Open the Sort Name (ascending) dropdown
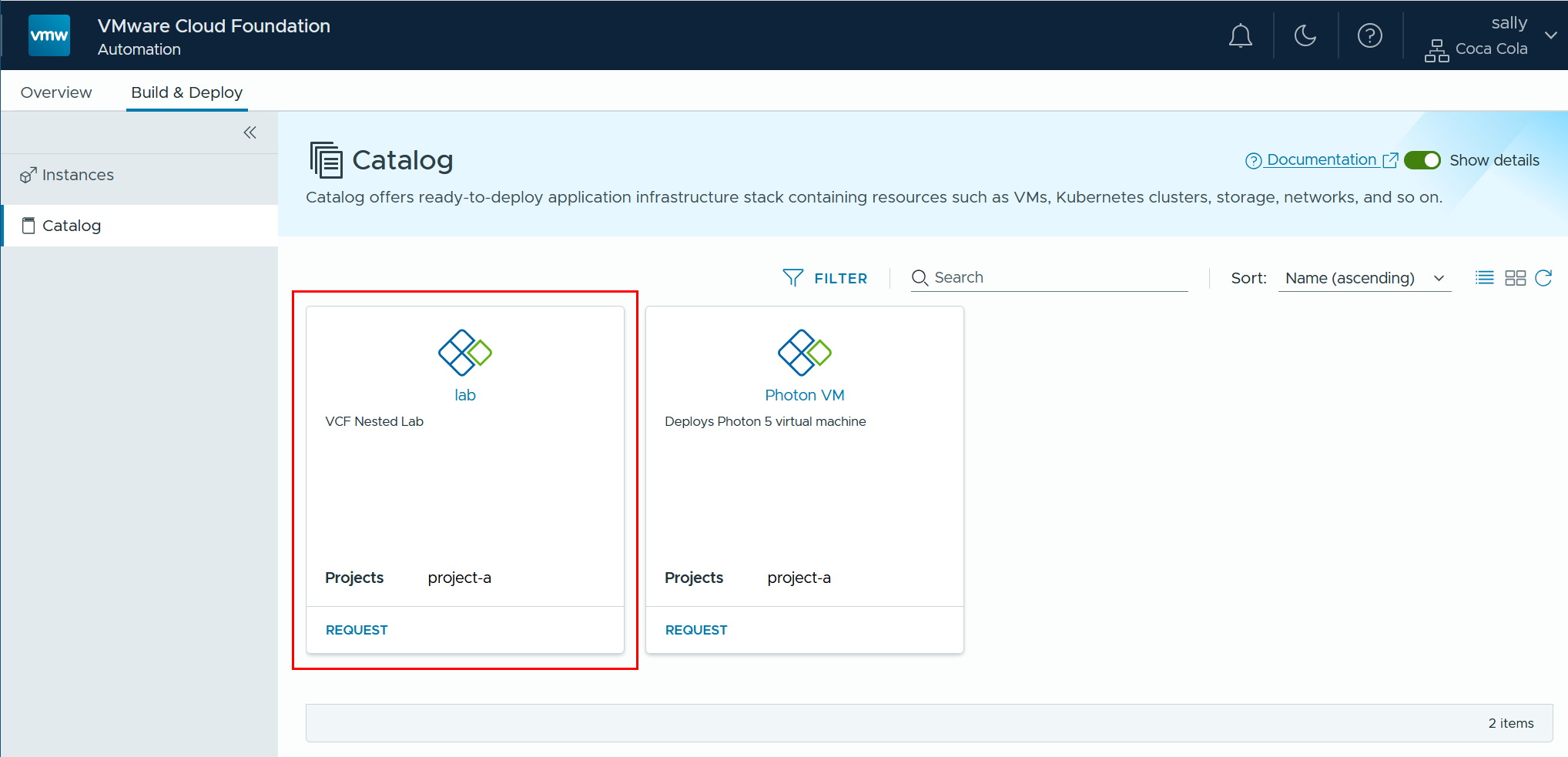The height and width of the screenshot is (757, 1568). (x=1365, y=278)
